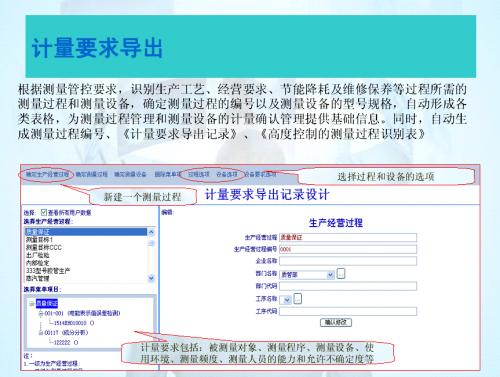Select the 确定测量设备 menu item

tap(130, 174)
